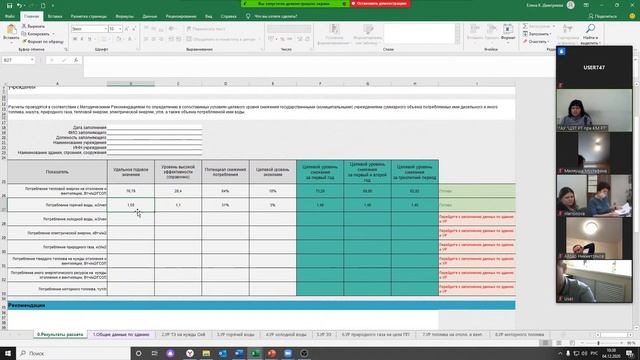Open PowerPoint from the taskbar
The width and height of the screenshot is (640, 360).
(271, 353)
